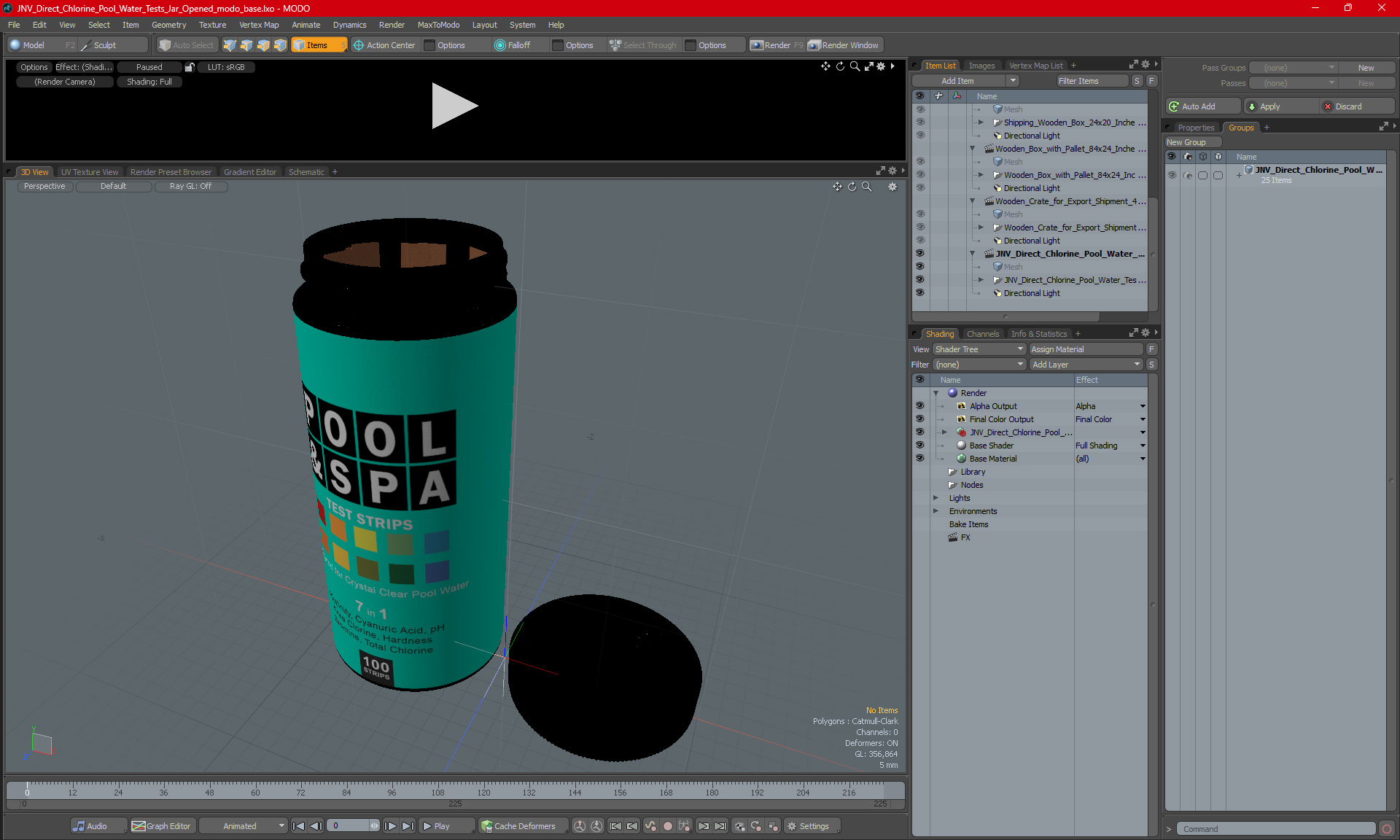
Task: Click 3D viewport zoom magnifier icon
Action: (867, 187)
